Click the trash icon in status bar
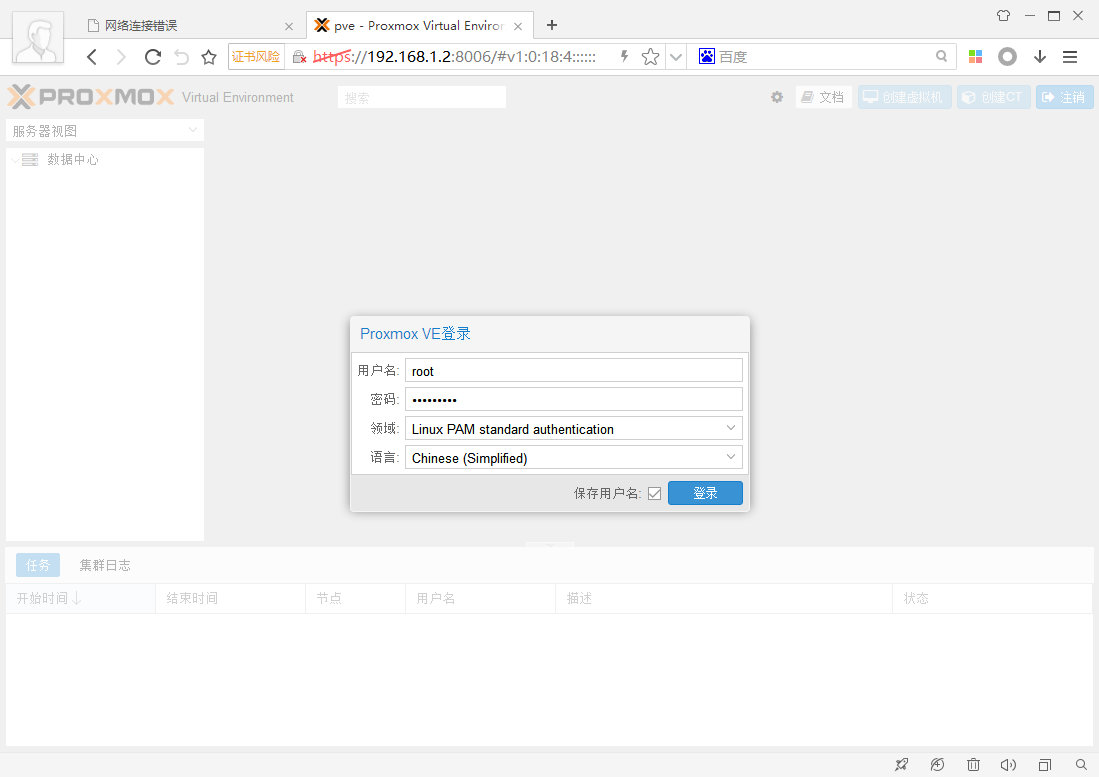This screenshot has height=777, width=1099. point(973,764)
